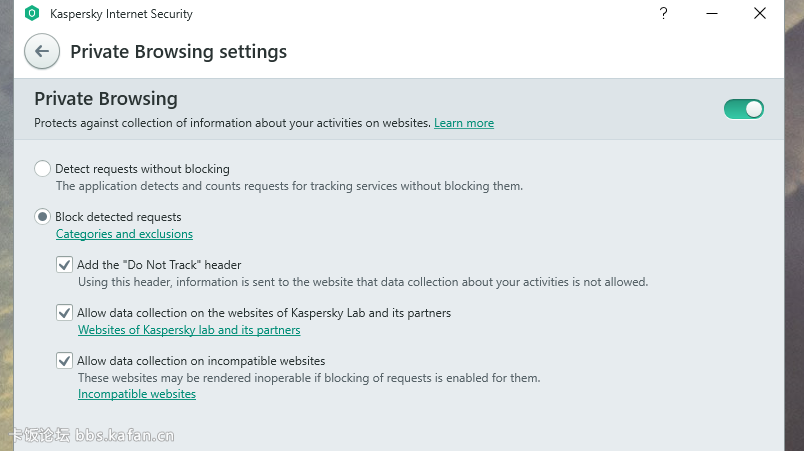Screen dimensions: 804x451
Task: Uncheck Allow data collection on Kaspersky Lab websites
Action: point(64,313)
